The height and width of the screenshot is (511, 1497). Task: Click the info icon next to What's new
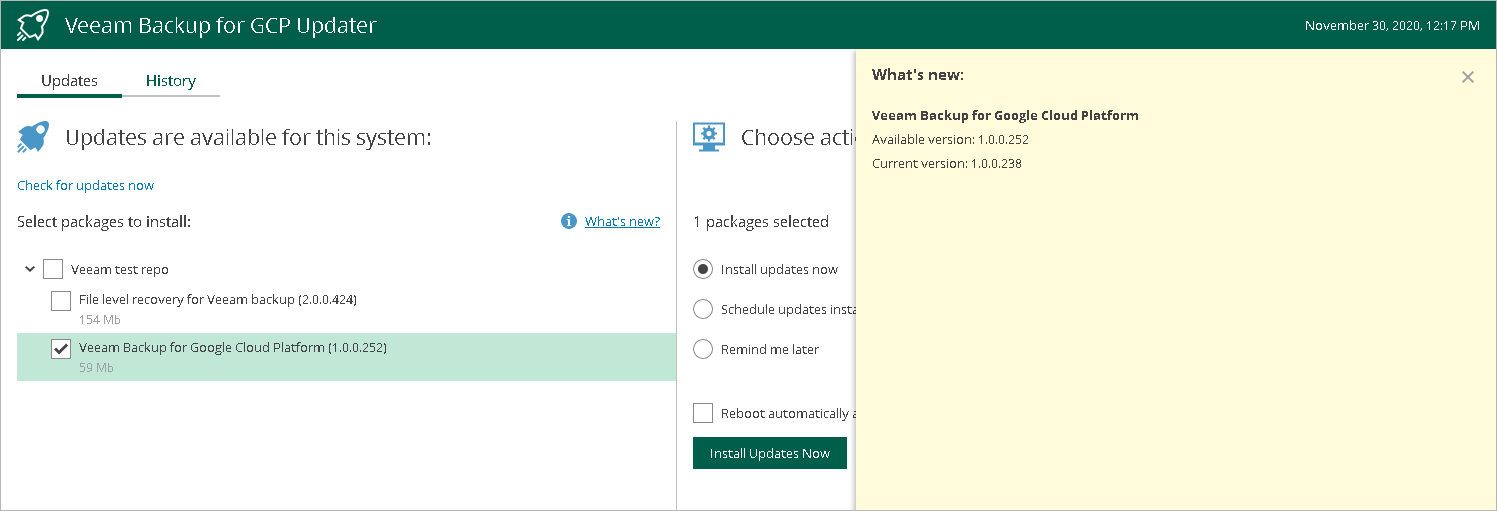[569, 221]
